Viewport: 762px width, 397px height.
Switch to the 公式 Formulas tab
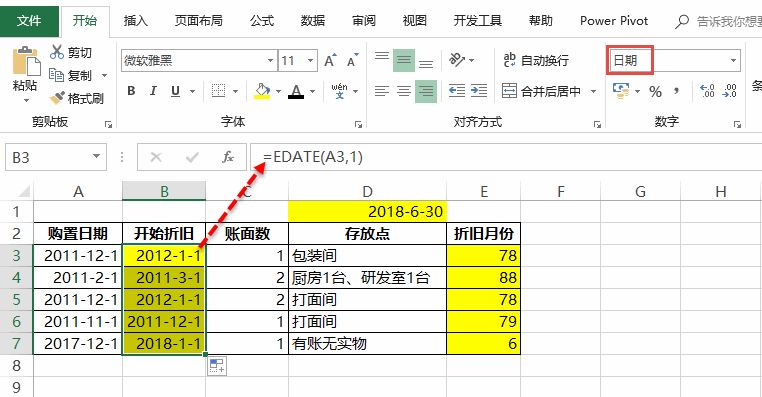click(x=262, y=21)
